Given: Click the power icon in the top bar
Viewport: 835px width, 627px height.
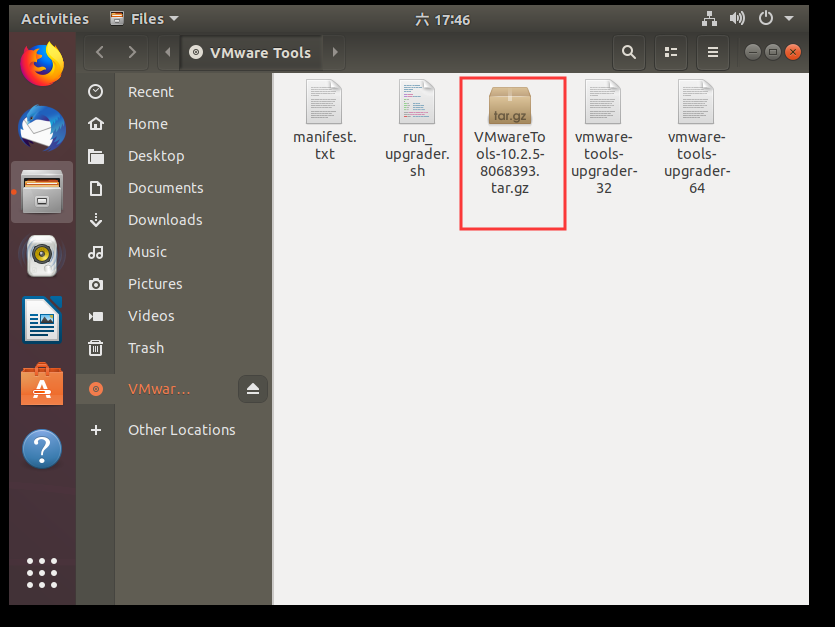Looking at the screenshot, I should tap(766, 19).
